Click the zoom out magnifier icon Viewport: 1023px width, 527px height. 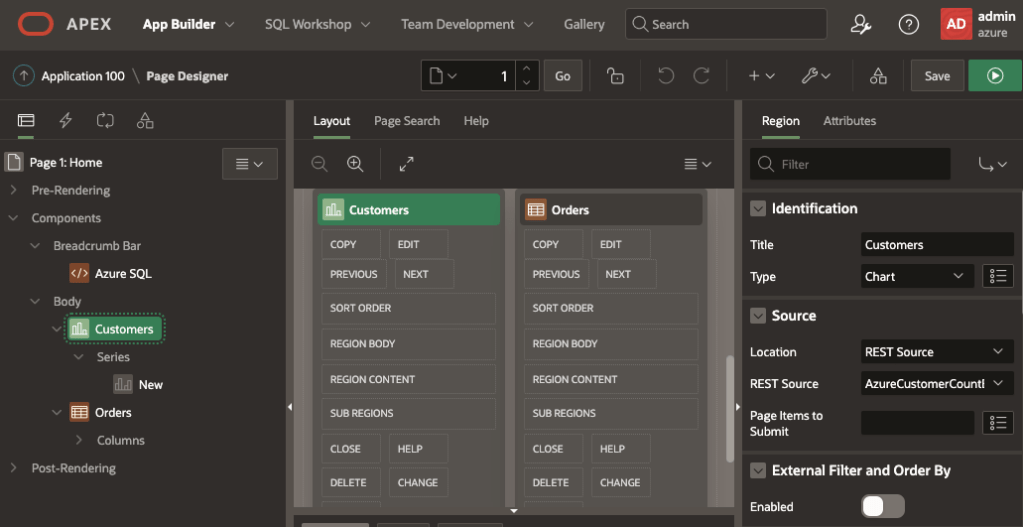[319, 164]
